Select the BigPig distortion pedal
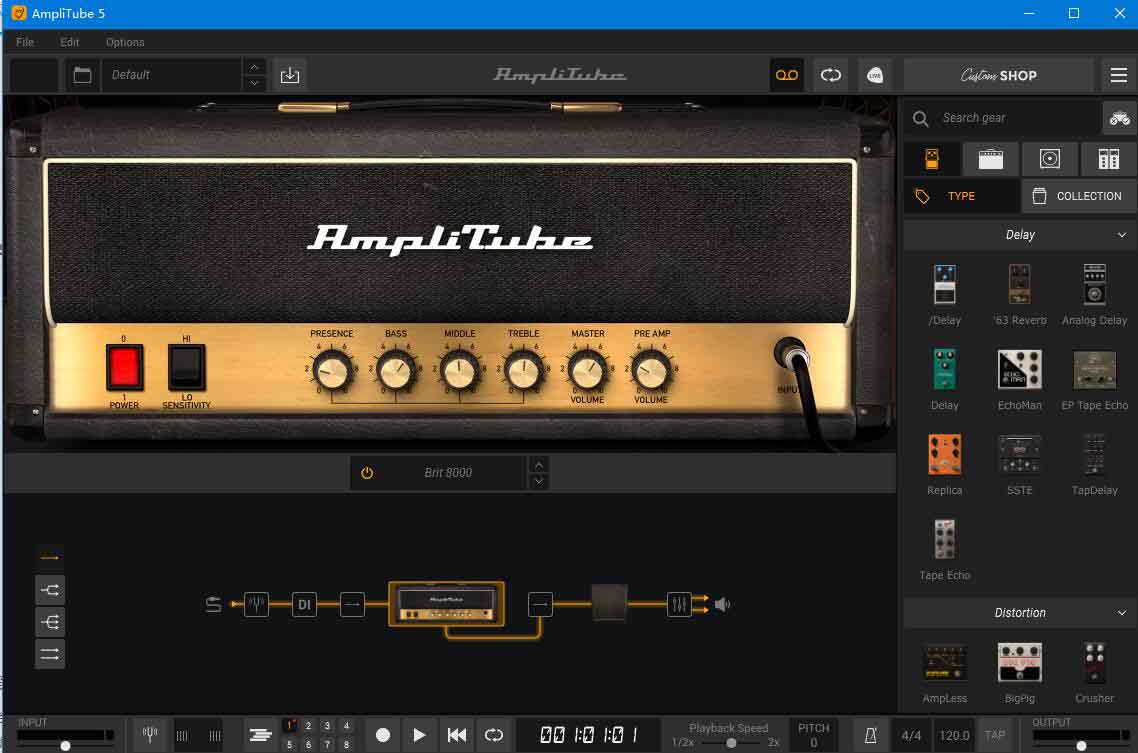 [x=1020, y=672]
